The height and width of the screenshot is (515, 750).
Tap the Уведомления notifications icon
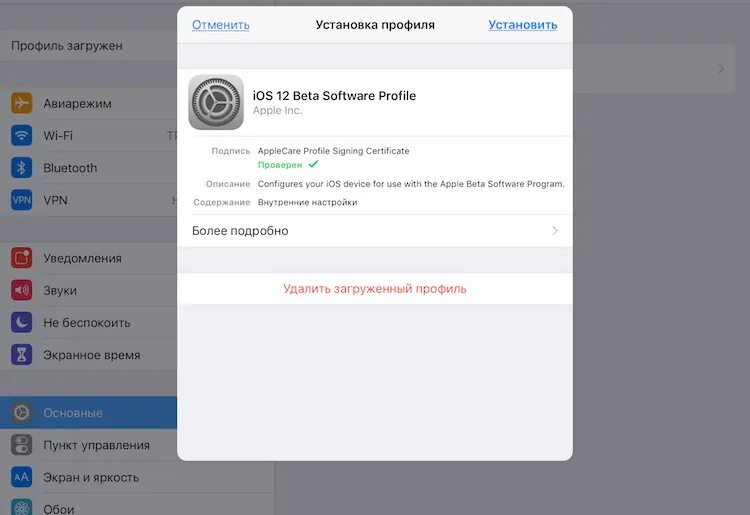(x=22, y=258)
